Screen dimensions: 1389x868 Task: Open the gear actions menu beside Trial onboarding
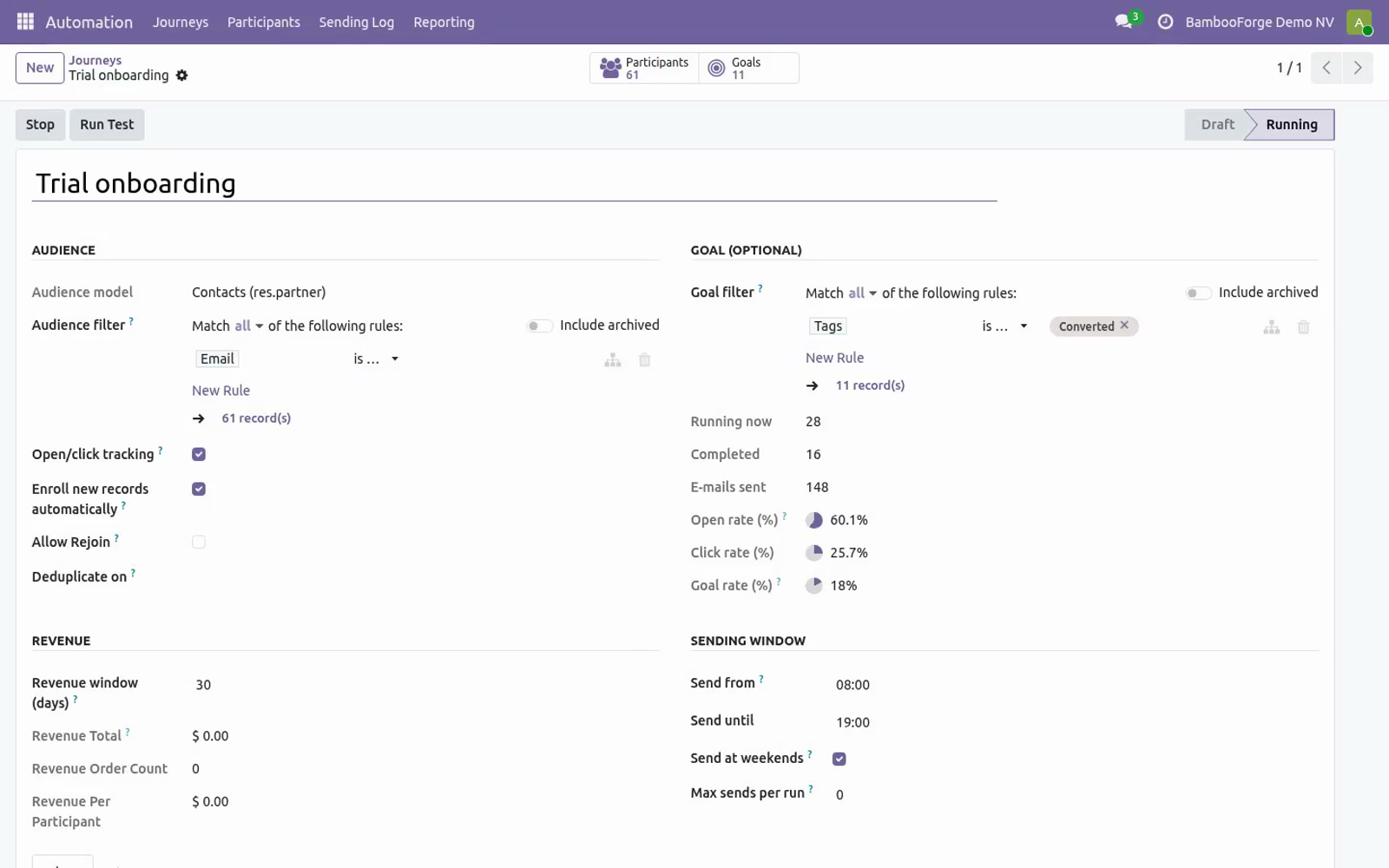point(181,76)
